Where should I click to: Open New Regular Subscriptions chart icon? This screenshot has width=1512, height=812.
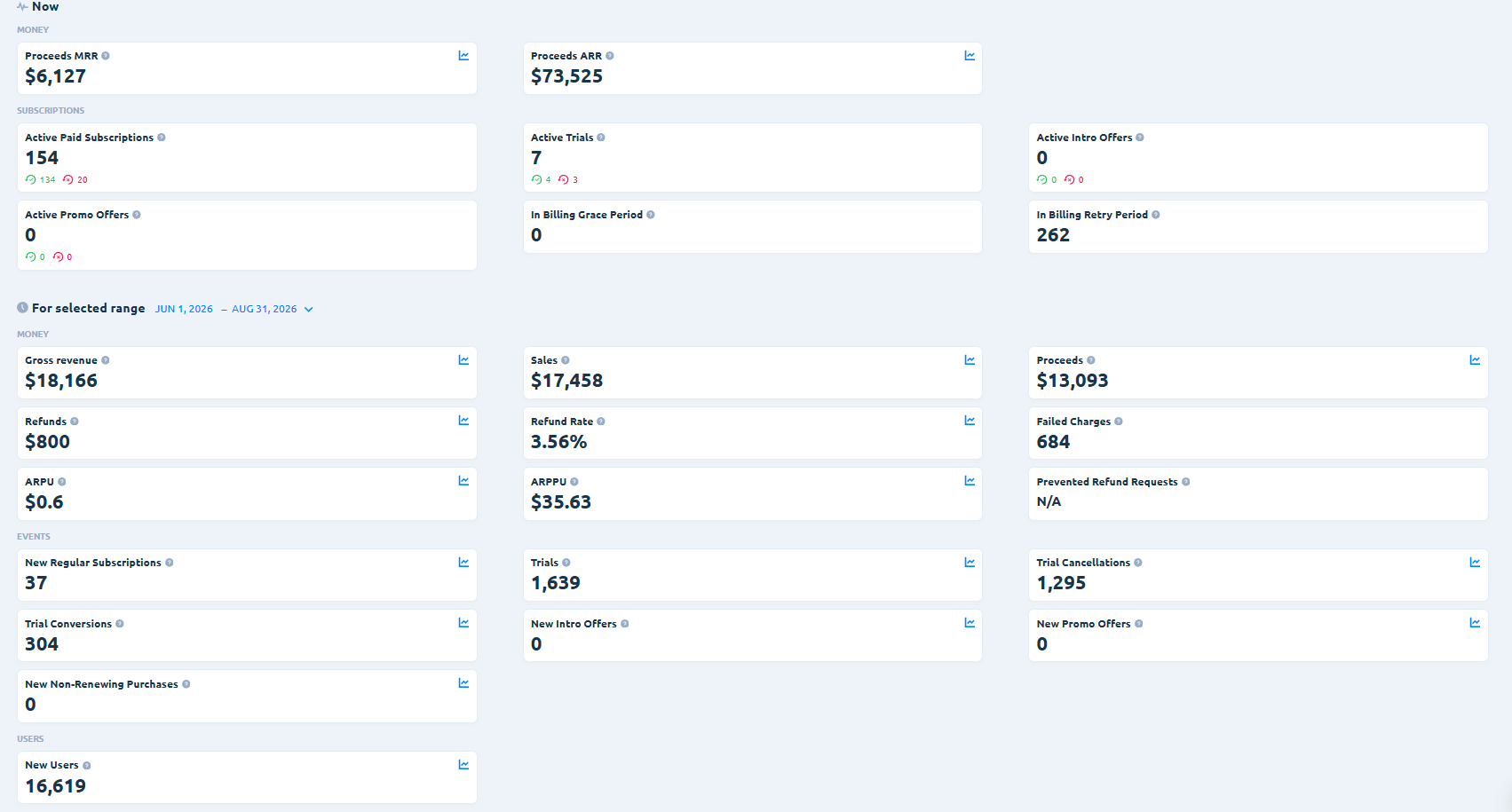(463, 563)
